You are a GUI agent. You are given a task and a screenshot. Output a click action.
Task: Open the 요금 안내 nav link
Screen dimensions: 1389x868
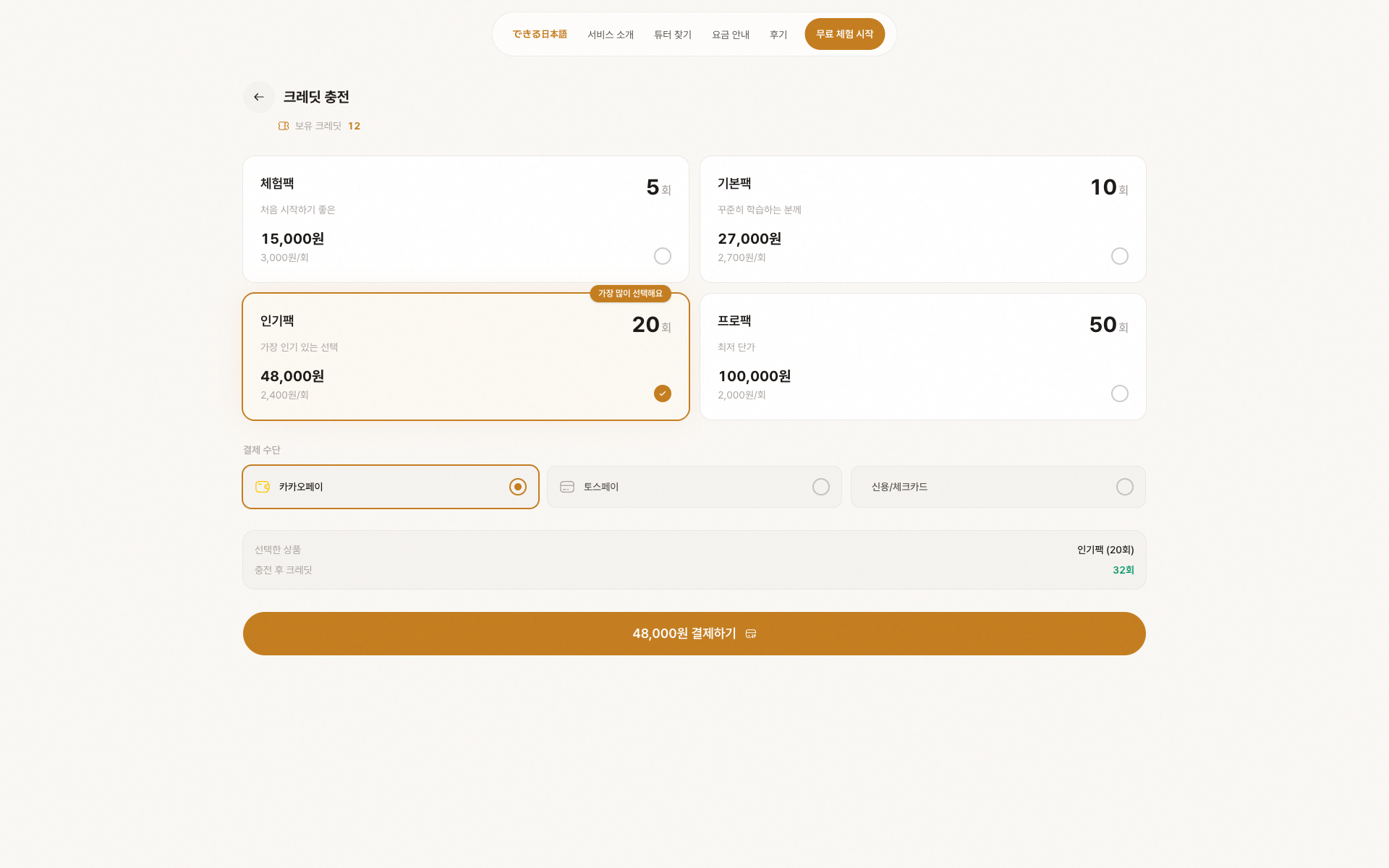click(731, 35)
